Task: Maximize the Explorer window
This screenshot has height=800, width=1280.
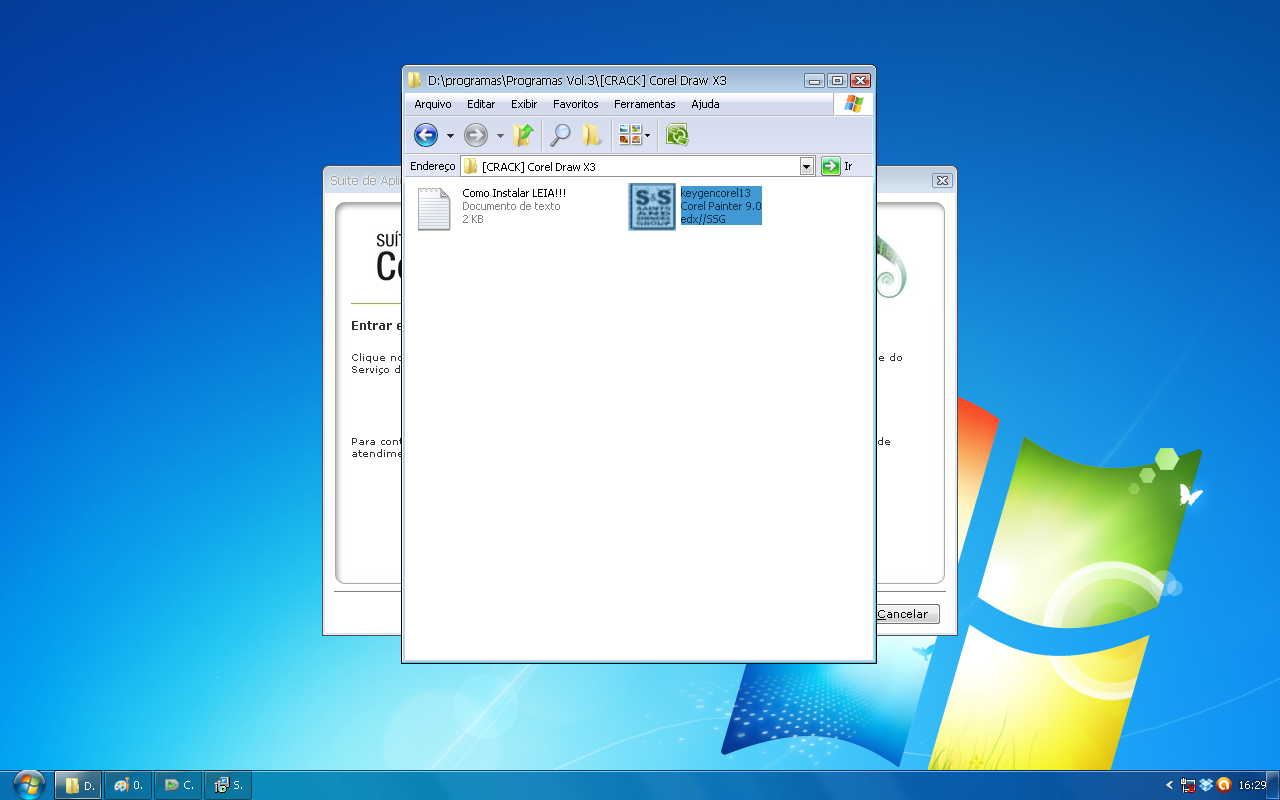Action: pyautogui.click(x=837, y=81)
